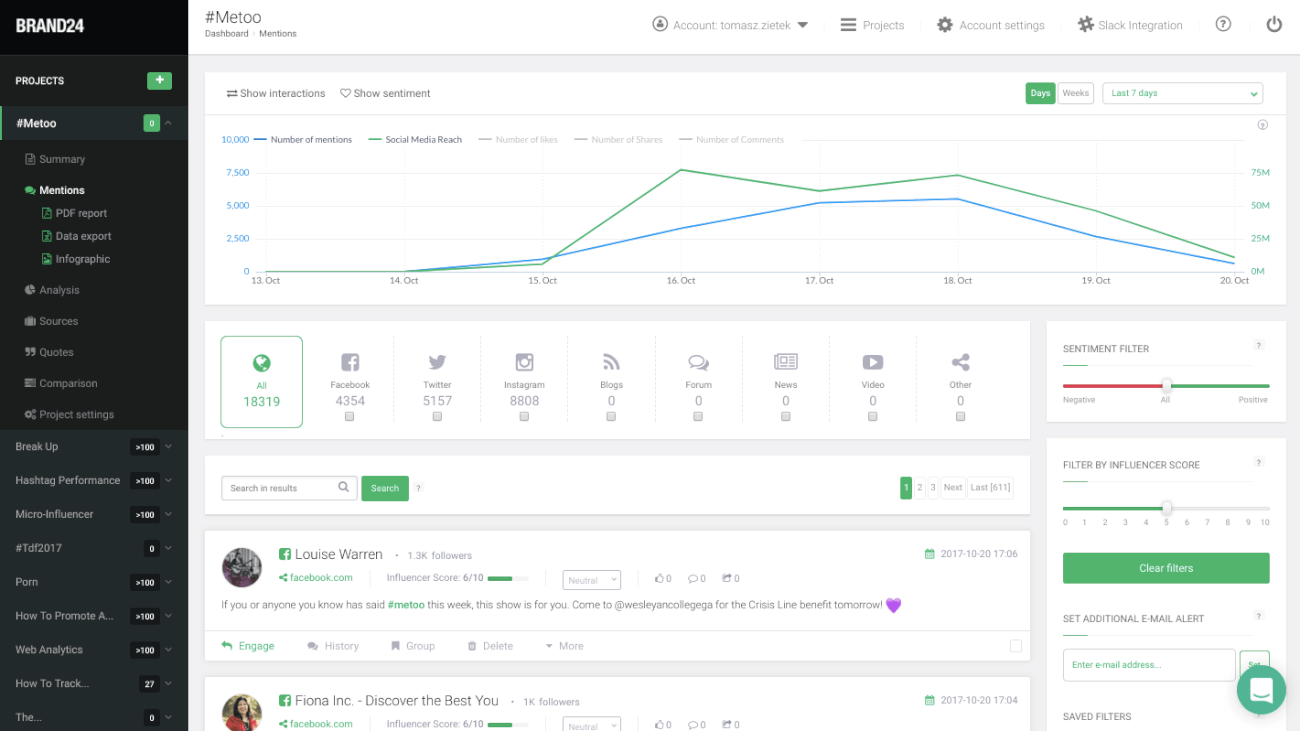Viewport: 1300px width, 731px height.
Task: Open sentiment filter help icon
Action: (1259, 345)
